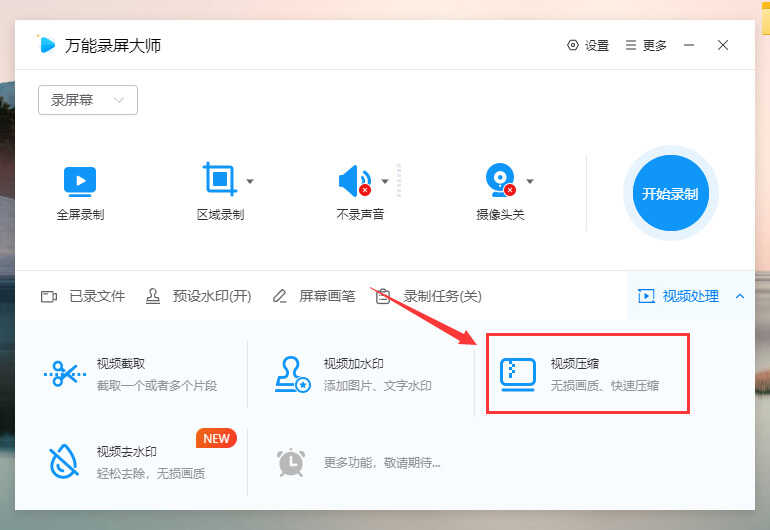Adjust the audio volume level bar
Viewport: 770px width, 530px height.
(399, 181)
